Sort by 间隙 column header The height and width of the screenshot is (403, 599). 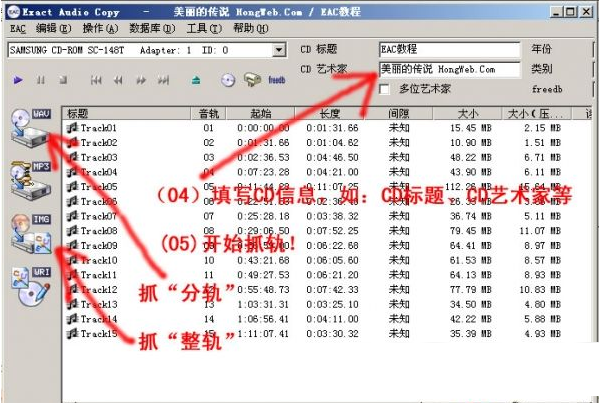398,113
